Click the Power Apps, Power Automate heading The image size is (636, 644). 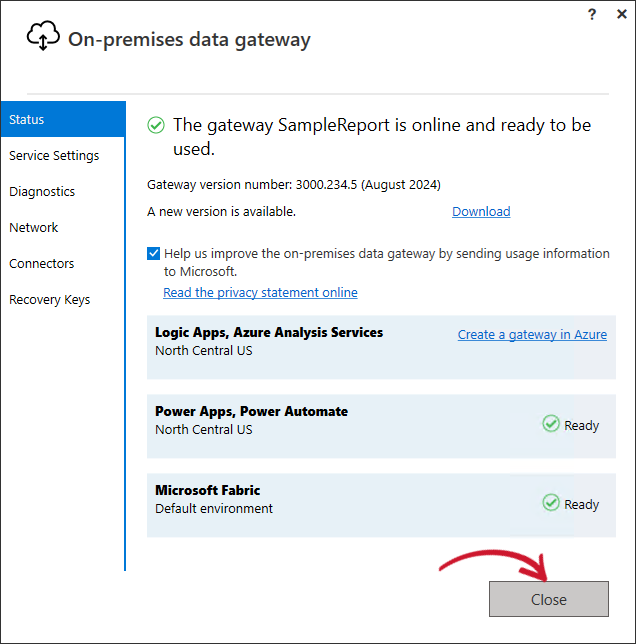click(x=251, y=411)
